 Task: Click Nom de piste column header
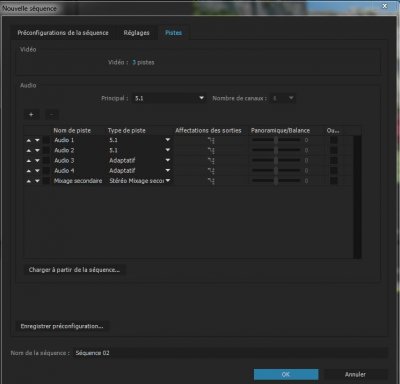[x=72, y=130]
